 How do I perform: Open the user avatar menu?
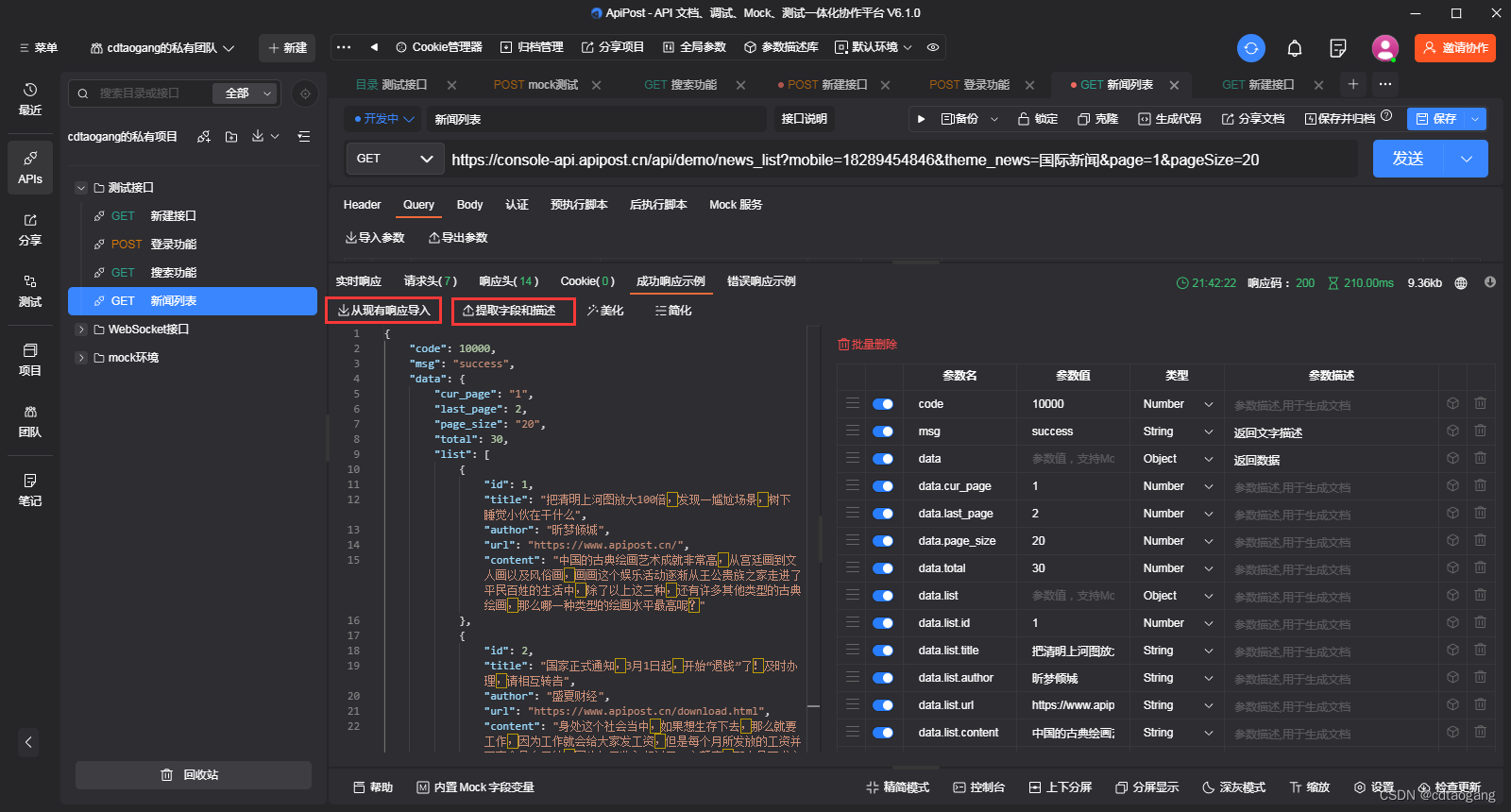pyautogui.click(x=1385, y=48)
